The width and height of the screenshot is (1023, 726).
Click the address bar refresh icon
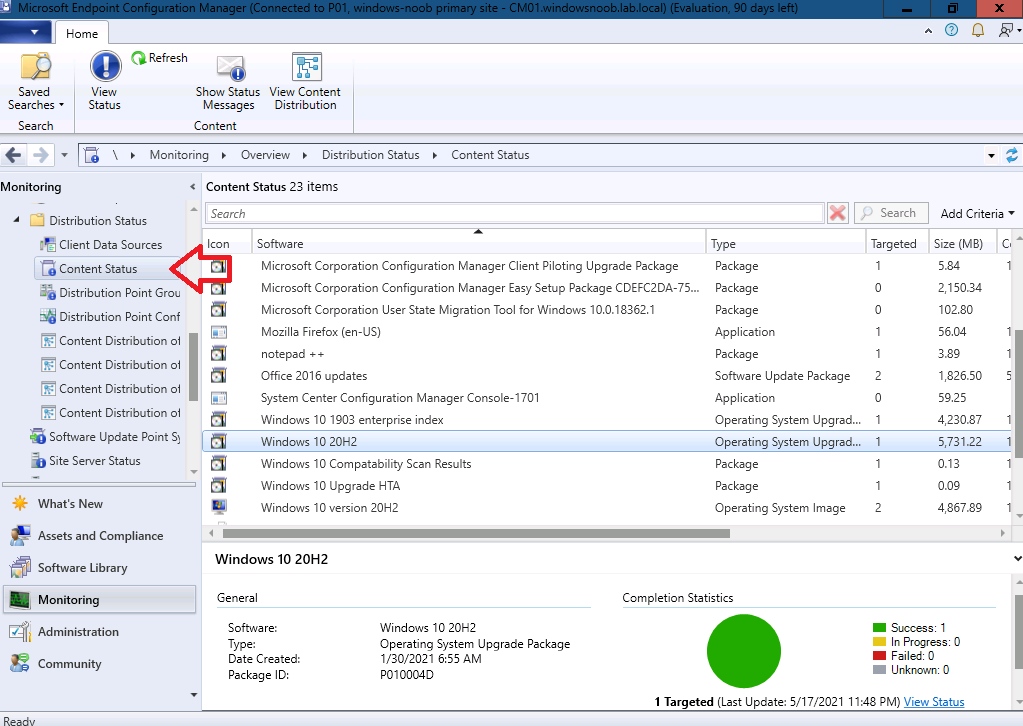pyautogui.click(x=1011, y=155)
